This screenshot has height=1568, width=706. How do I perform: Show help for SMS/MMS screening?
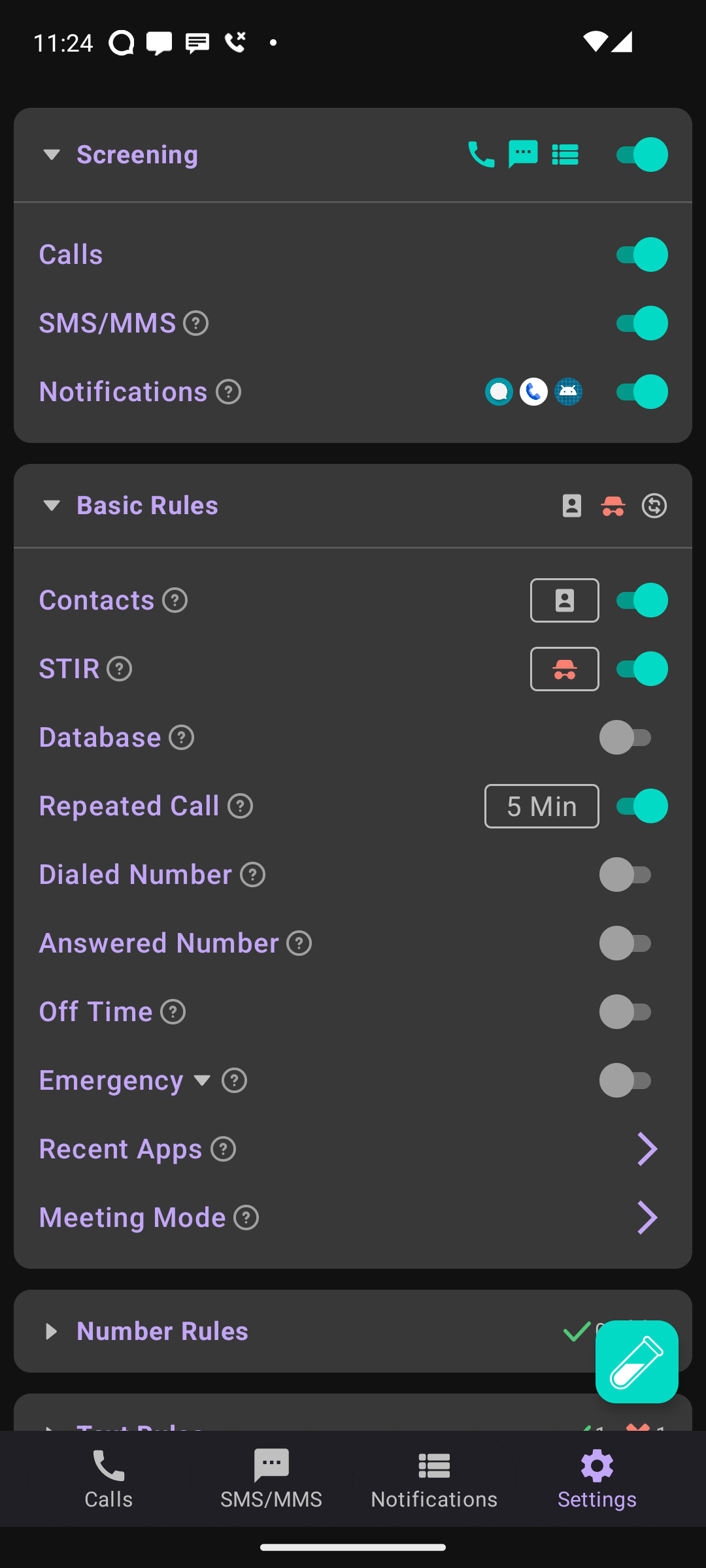click(196, 323)
